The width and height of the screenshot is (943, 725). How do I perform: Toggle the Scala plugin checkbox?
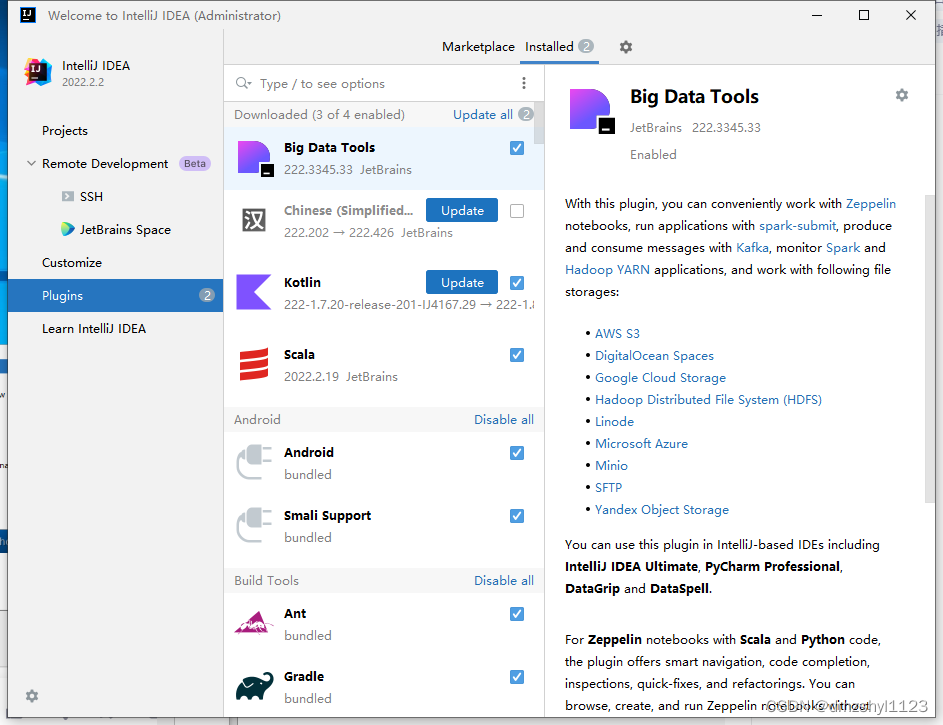[517, 355]
